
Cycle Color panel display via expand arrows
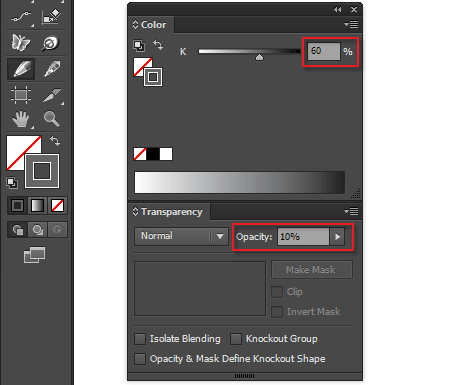pyautogui.click(x=135, y=24)
